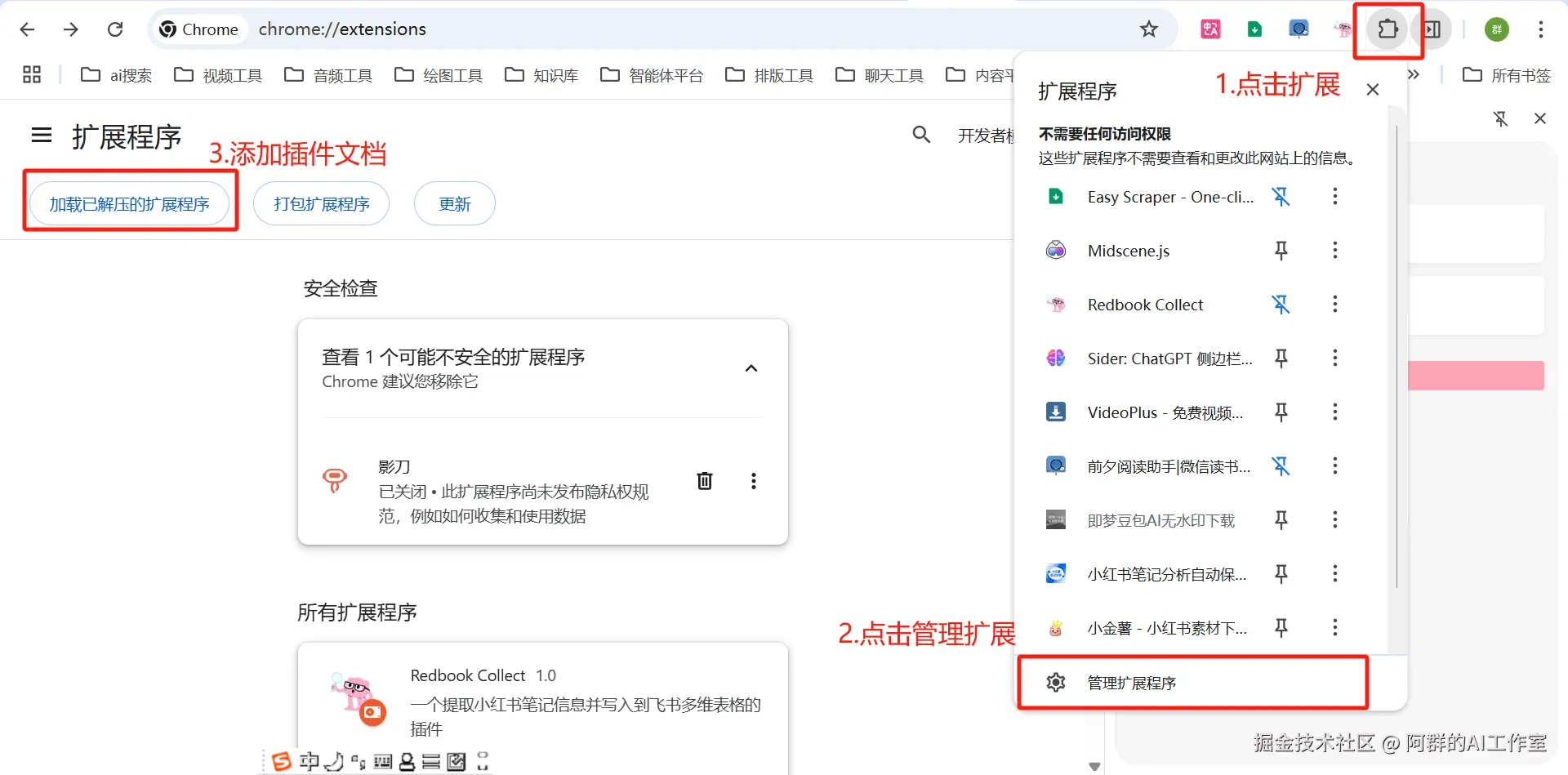The image size is (1568, 775).
Task: Open the 聊天工具 bookmark folder
Action: (880, 75)
